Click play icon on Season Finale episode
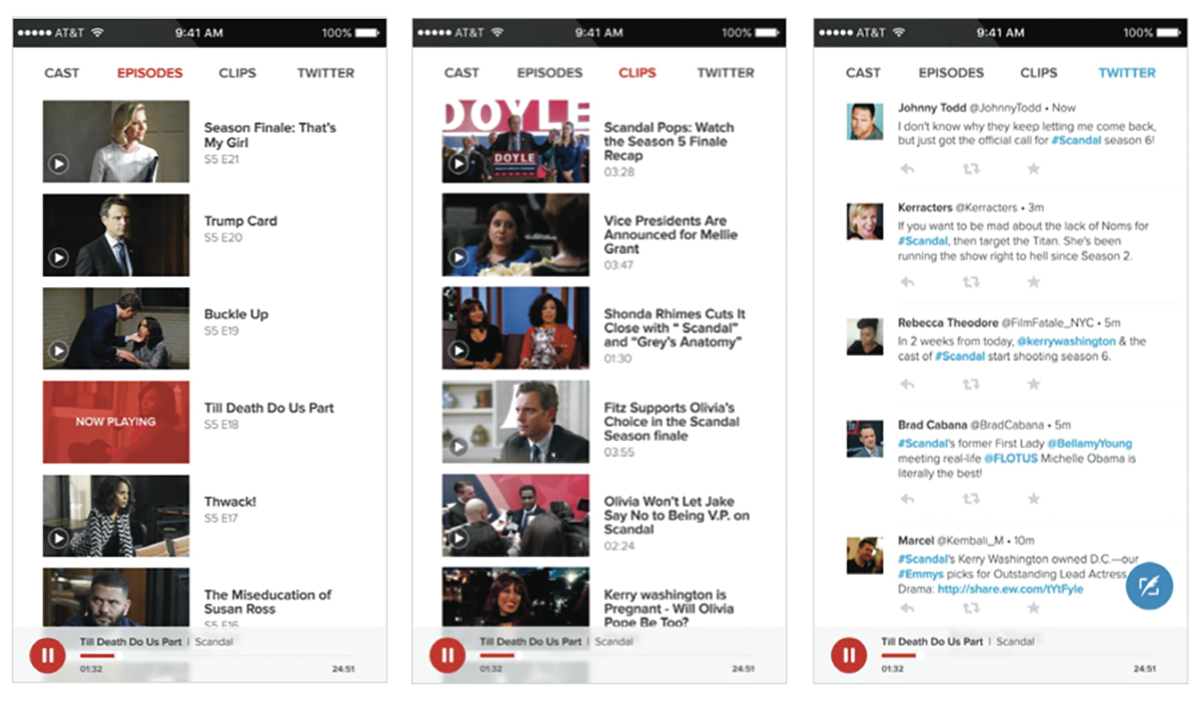Viewport: 1200px width, 703px height. coord(59,164)
